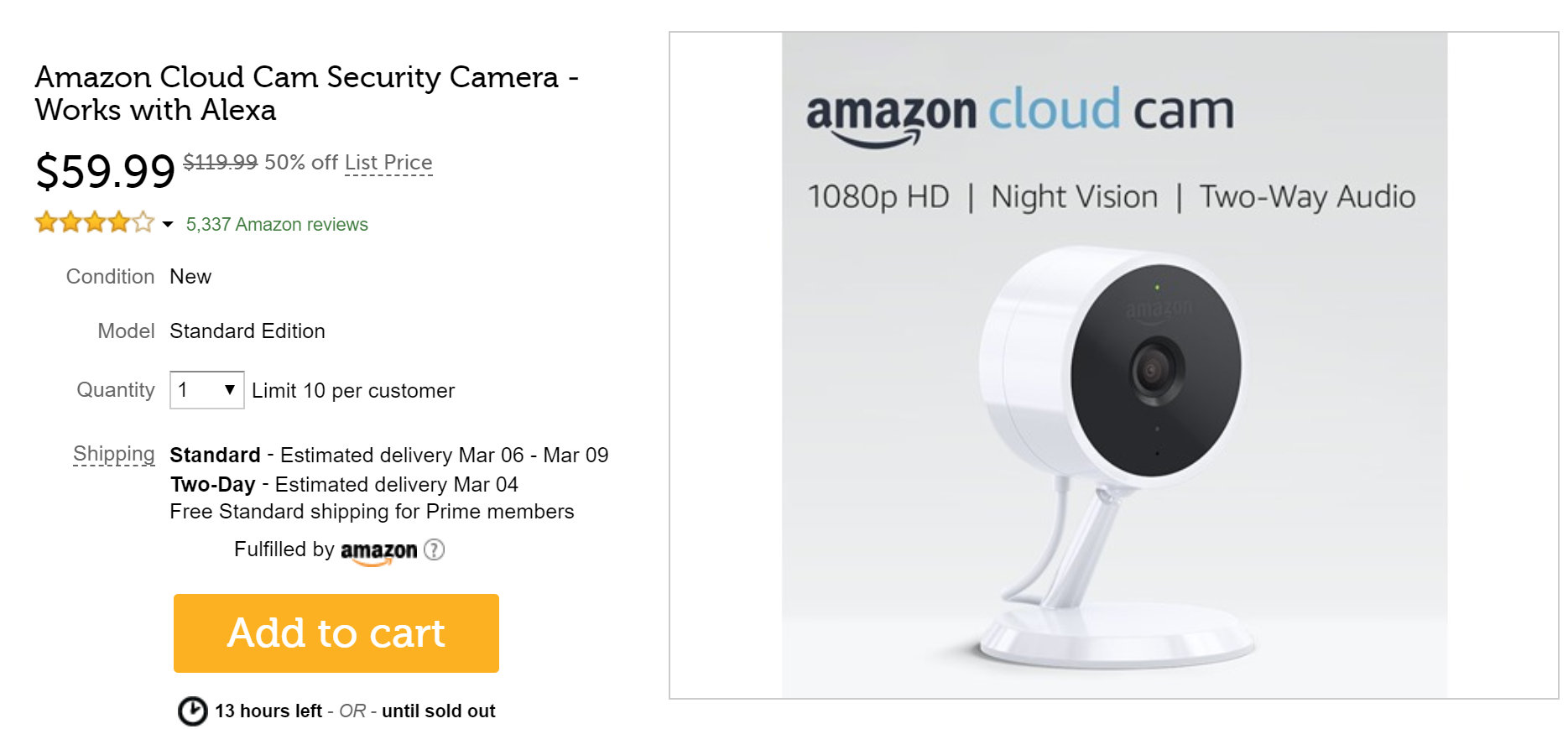Click the first gold star in the rating
The width and height of the screenshot is (1568, 729).
tap(47, 222)
